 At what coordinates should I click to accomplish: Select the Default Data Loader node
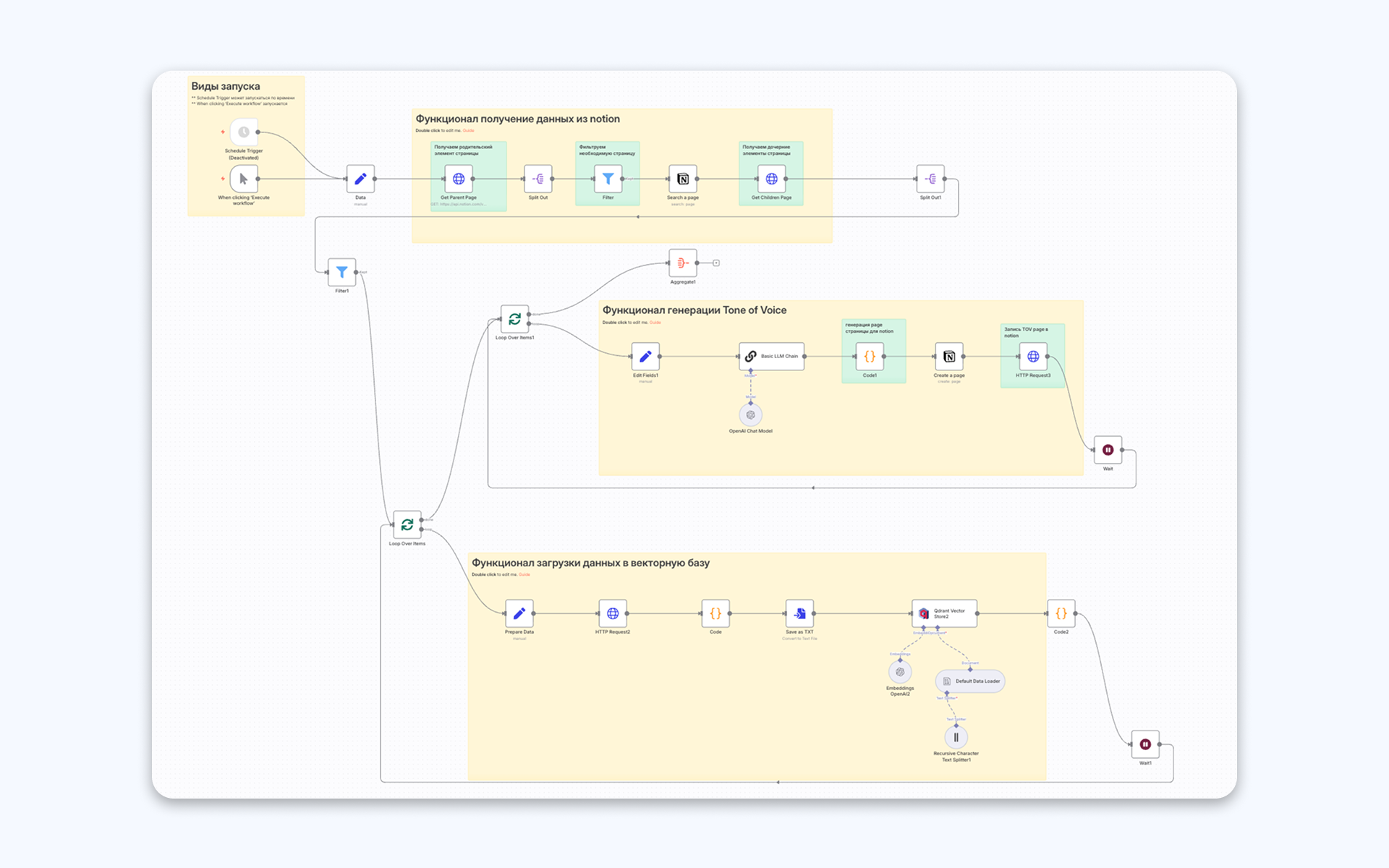(x=970, y=681)
